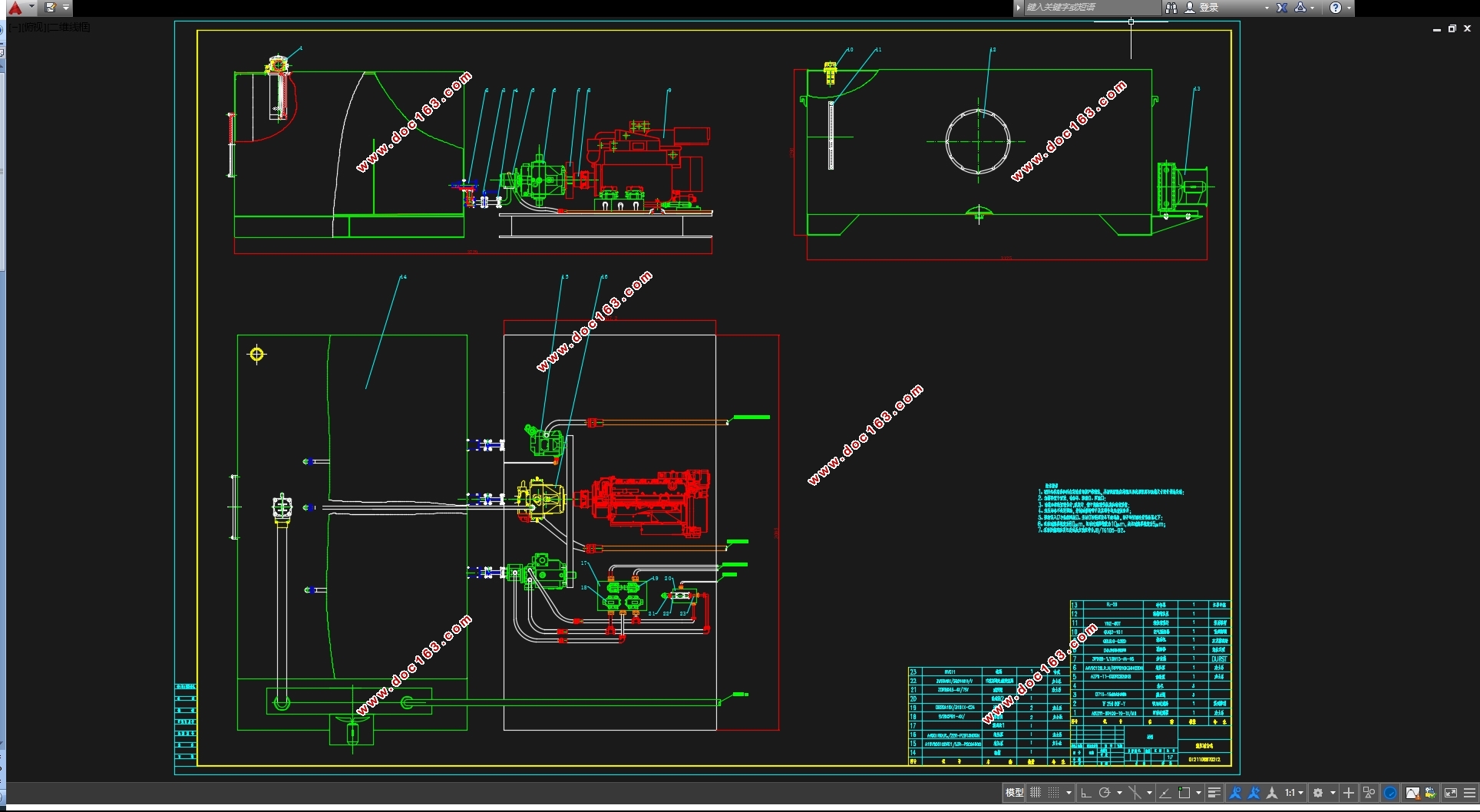Open the Help question mark icon
Image resolution: width=1480 pixels, height=812 pixels.
click(1336, 8)
